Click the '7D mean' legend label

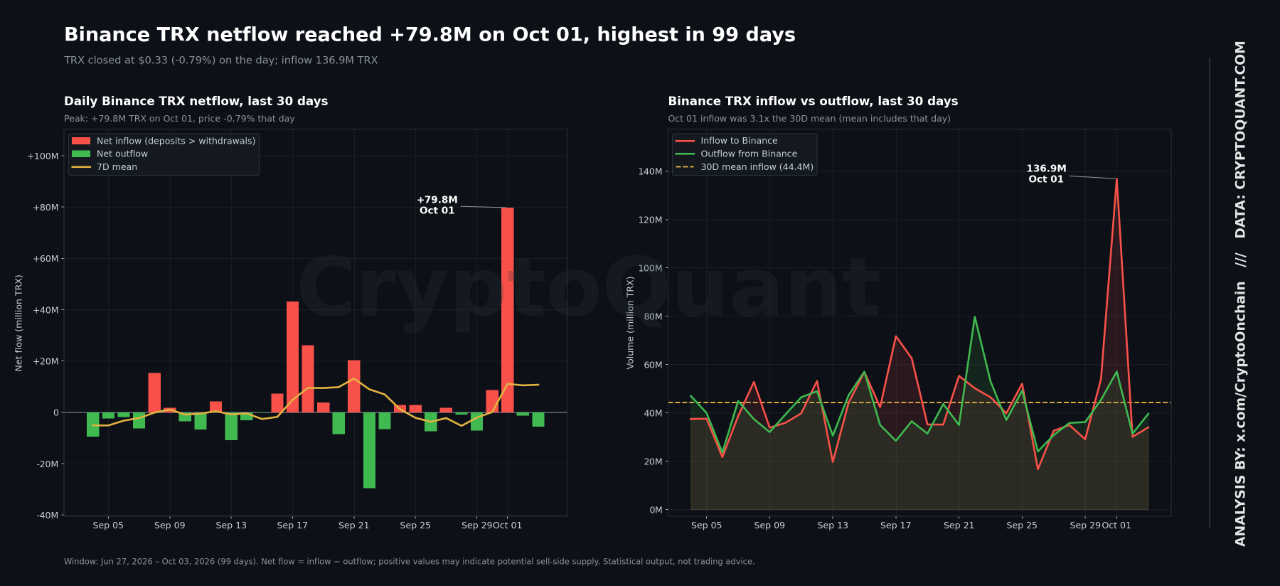[117, 167]
